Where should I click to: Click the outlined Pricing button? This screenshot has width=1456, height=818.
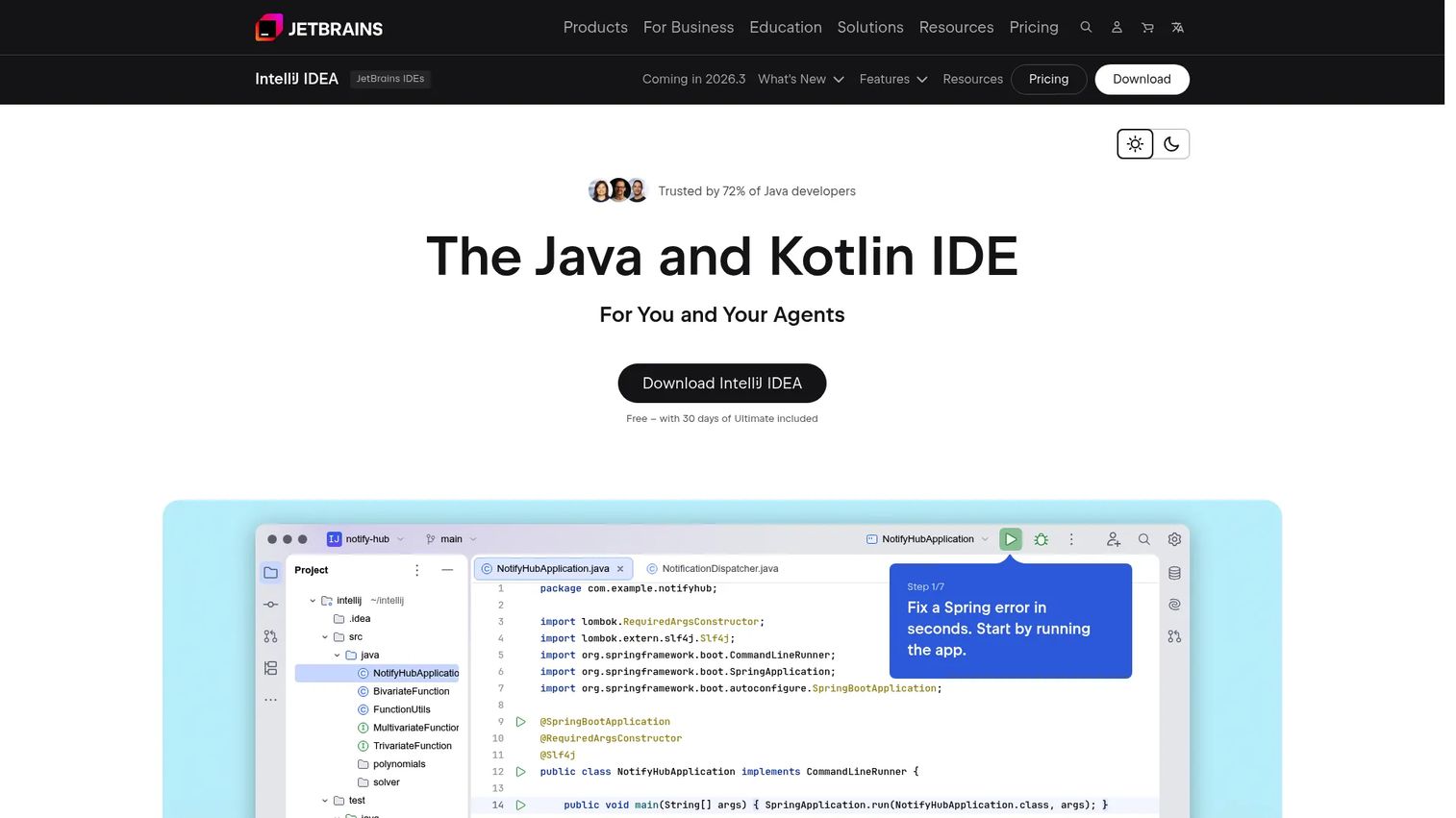1048,79
